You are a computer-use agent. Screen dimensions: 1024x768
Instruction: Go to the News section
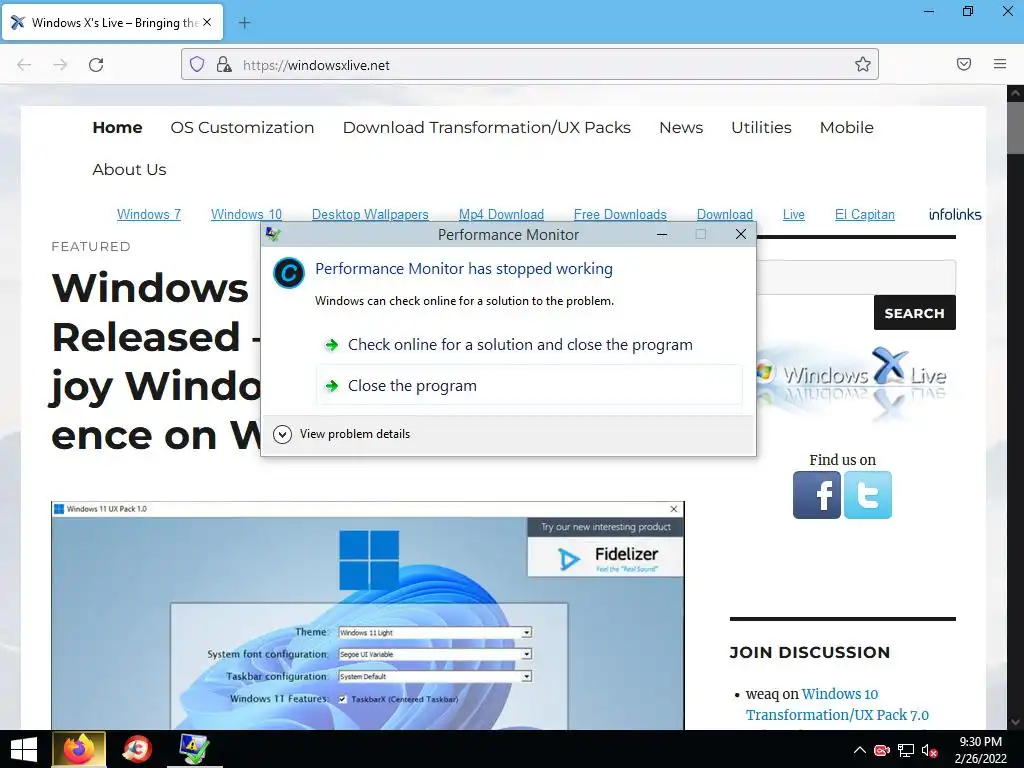681,127
